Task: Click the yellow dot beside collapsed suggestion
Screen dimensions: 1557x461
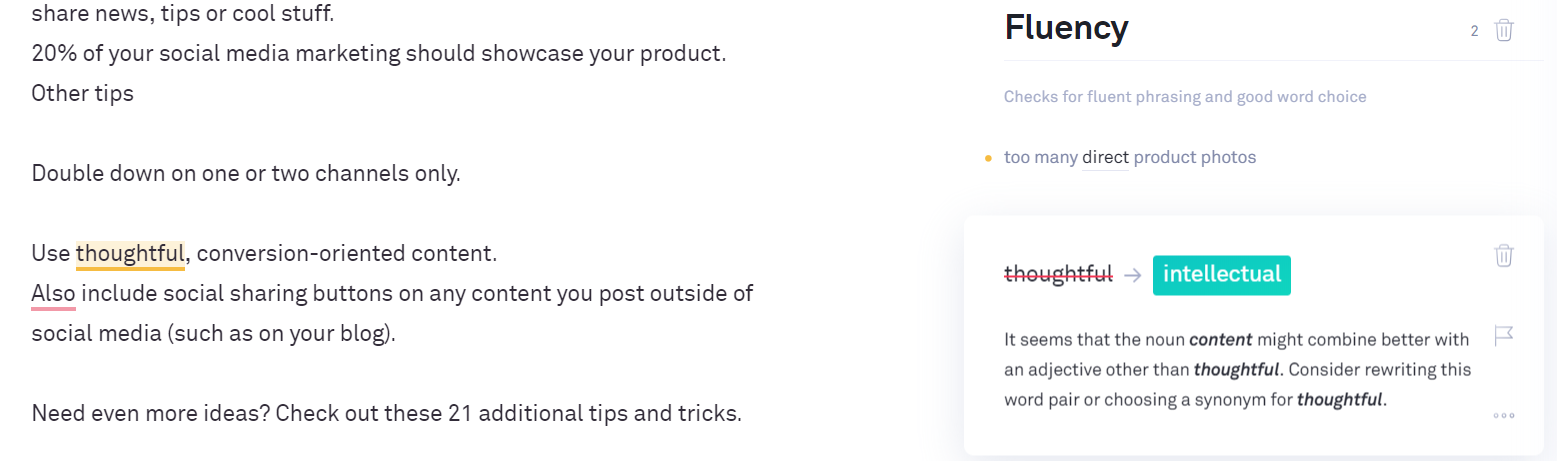Action: (x=988, y=158)
